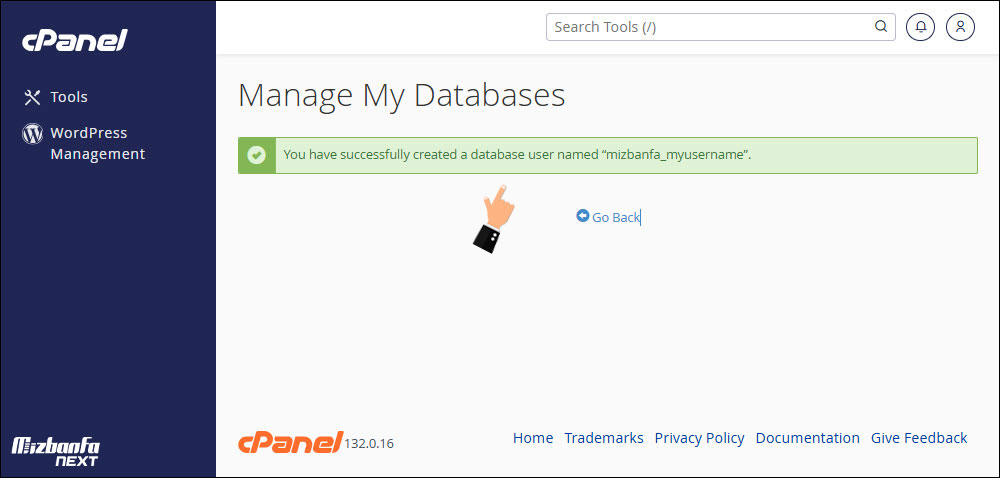The height and width of the screenshot is (478, 1000).
Task: Open the user account icon menu
Action: (x=960, y=27)
